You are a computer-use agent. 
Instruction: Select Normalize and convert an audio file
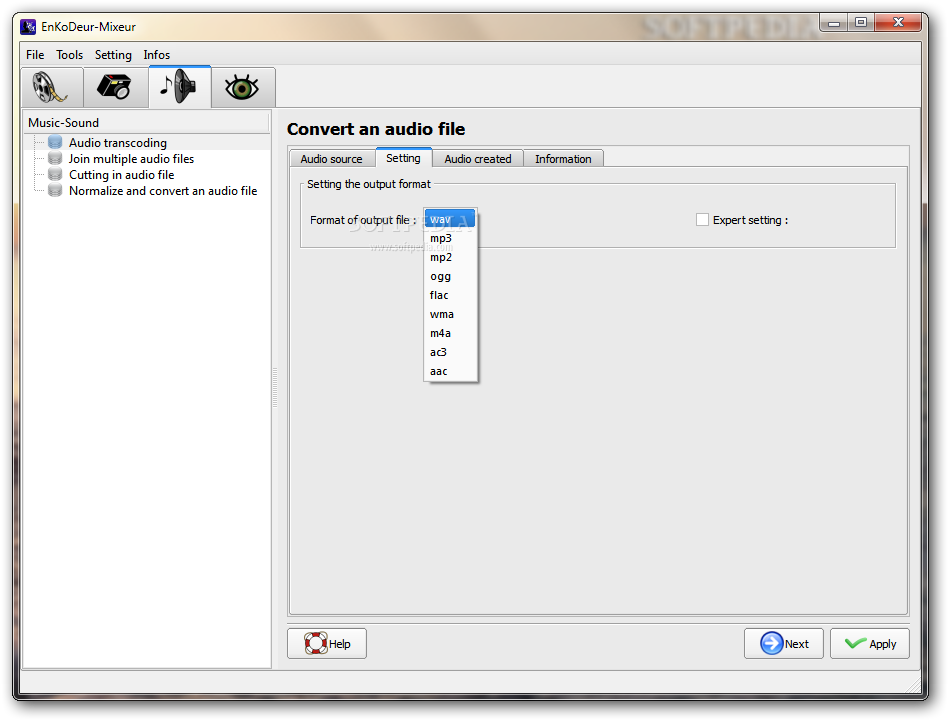(163, 191)
